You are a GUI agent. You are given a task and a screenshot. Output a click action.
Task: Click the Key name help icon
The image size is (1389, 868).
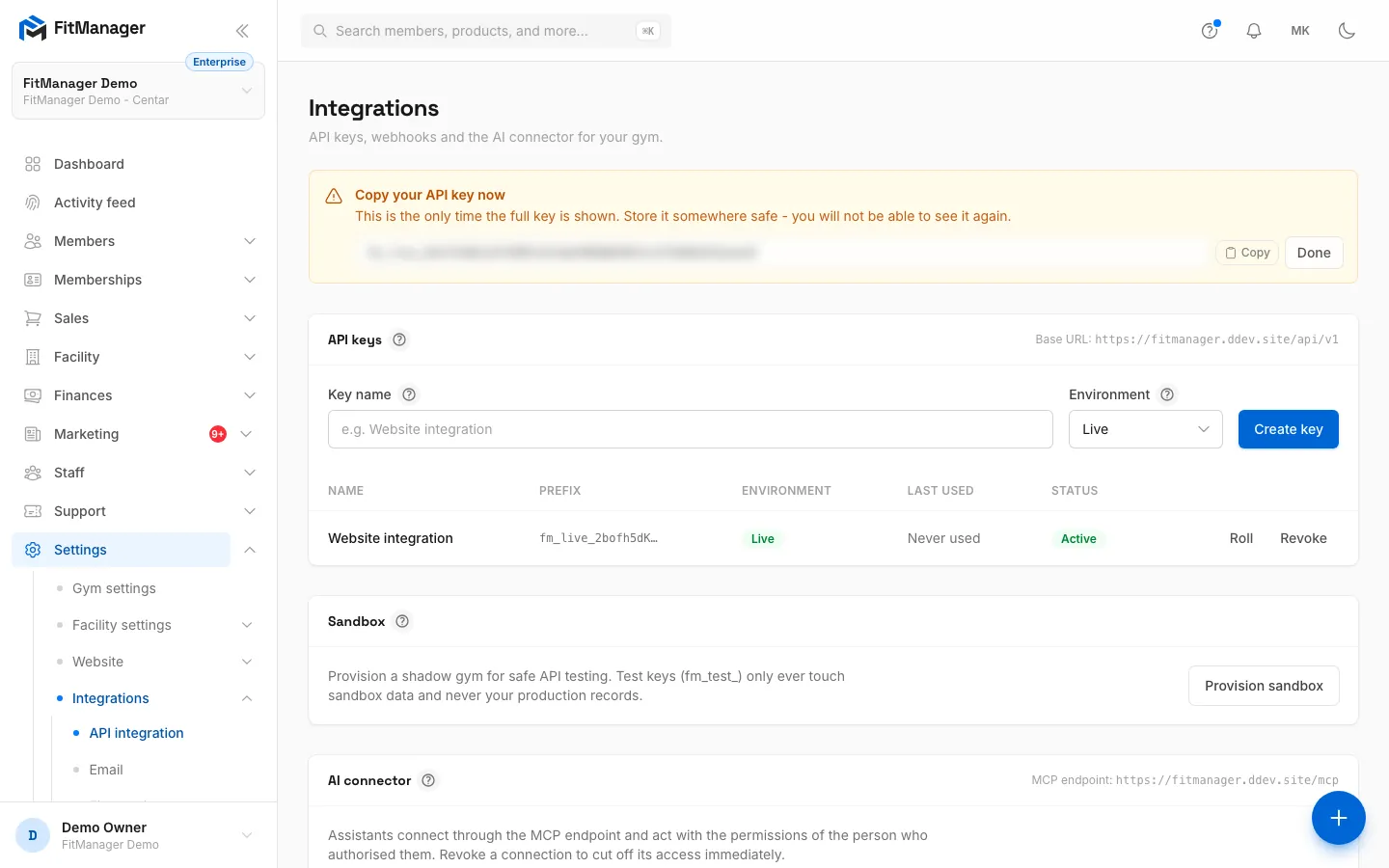(x=409, y=394)
